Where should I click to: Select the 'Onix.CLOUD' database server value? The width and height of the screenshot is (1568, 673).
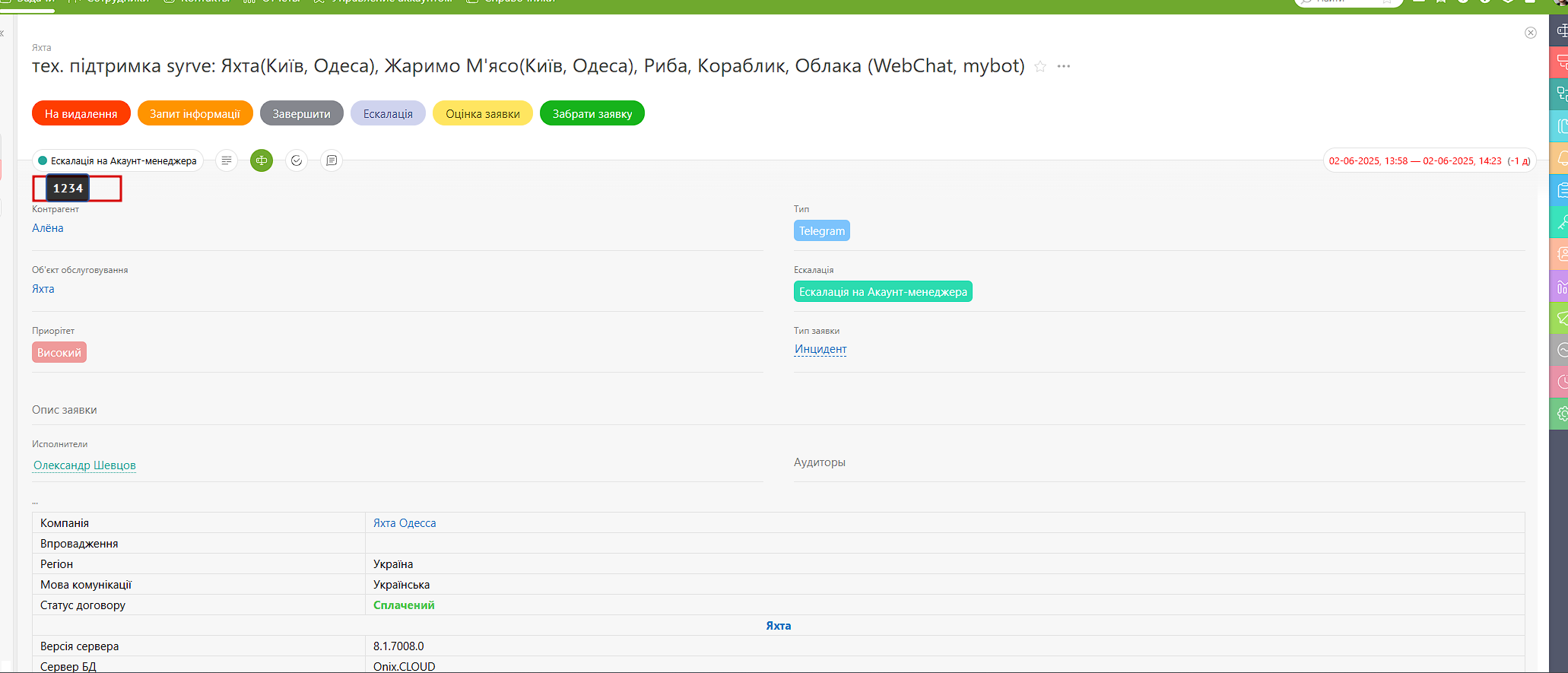405,666
